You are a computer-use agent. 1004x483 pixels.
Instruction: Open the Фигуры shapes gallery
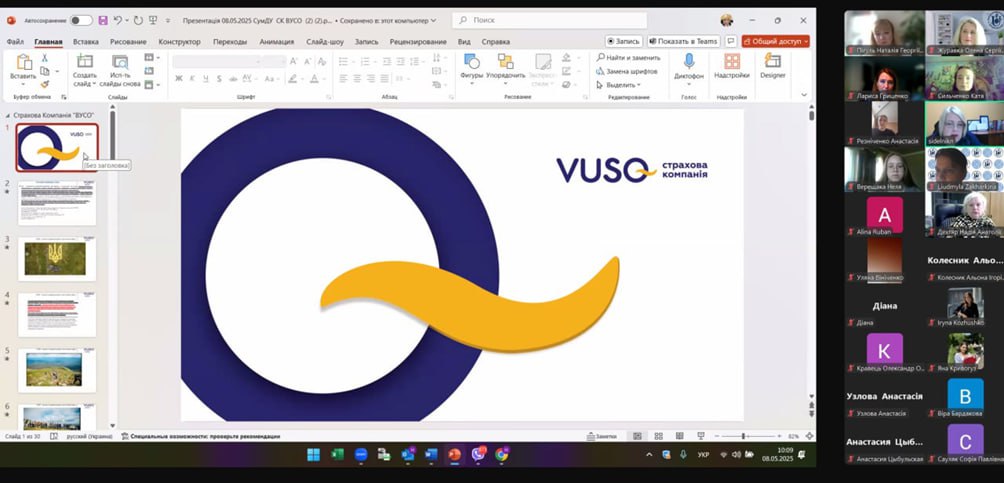tap(471, 67)
